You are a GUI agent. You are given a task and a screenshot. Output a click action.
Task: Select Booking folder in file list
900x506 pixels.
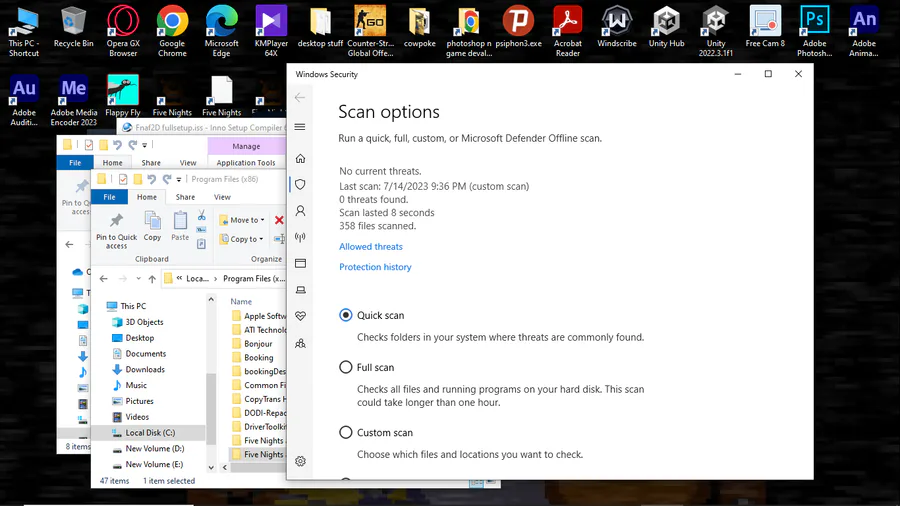click(259, 357)
